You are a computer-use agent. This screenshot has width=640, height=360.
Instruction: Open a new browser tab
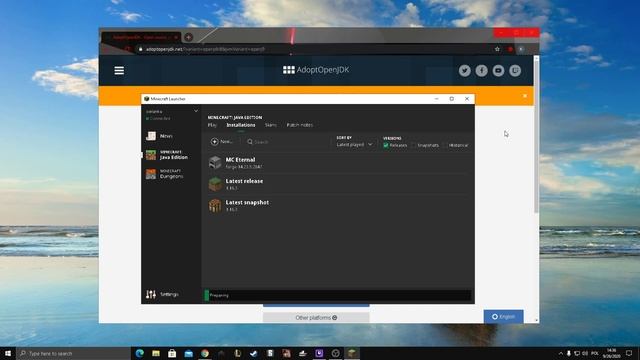point(189,38)
